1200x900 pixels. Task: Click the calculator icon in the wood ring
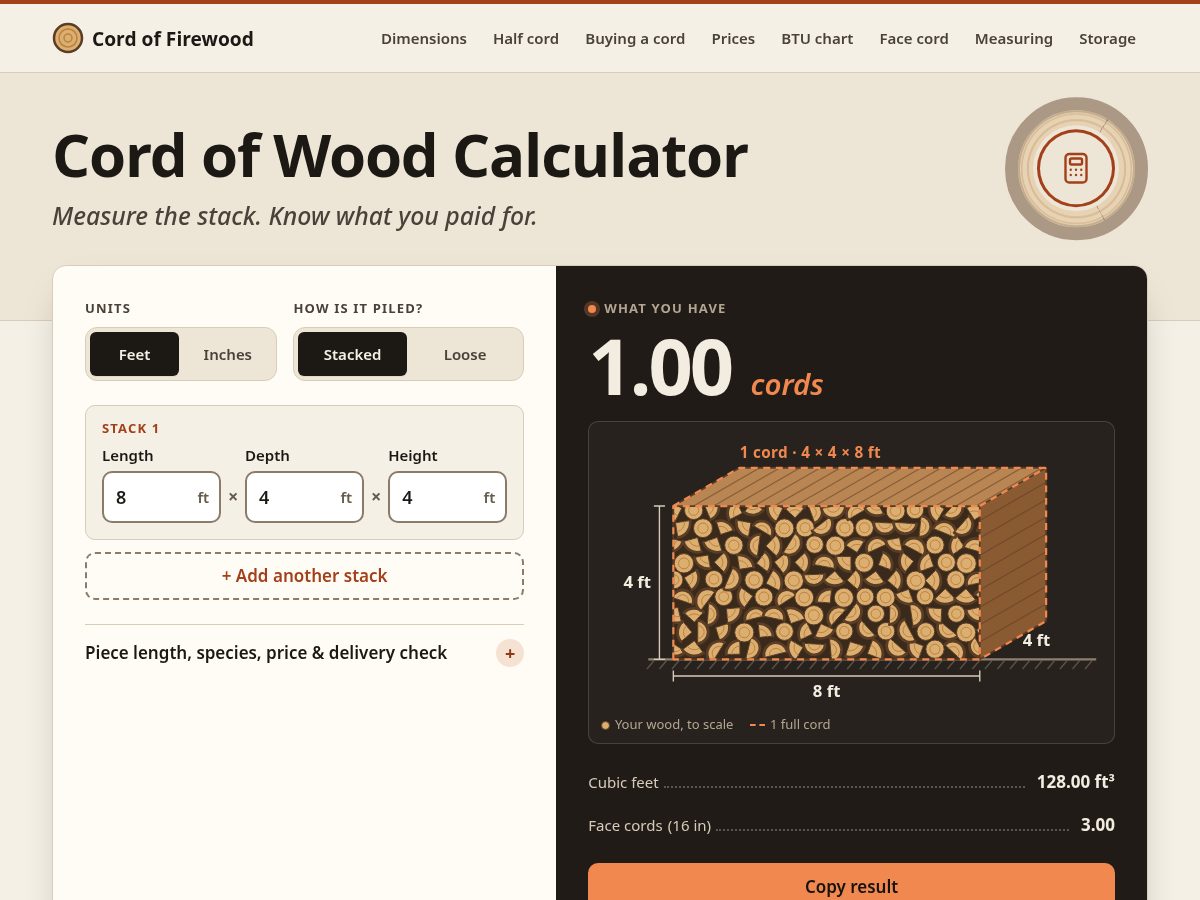coord(1076,168)
